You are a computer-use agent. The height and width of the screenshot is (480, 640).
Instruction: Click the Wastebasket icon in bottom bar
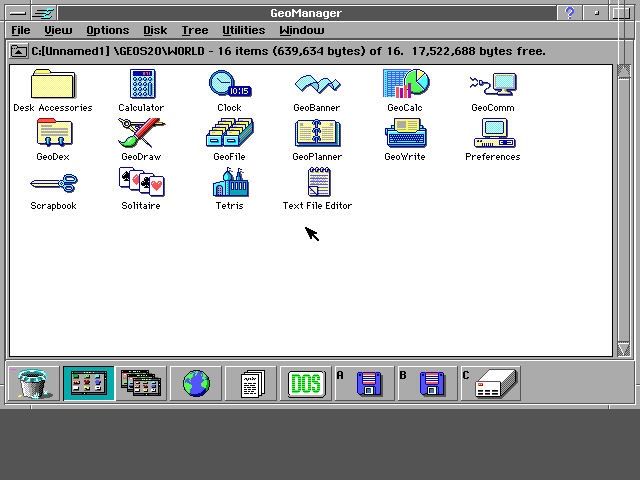pos(34,383)
